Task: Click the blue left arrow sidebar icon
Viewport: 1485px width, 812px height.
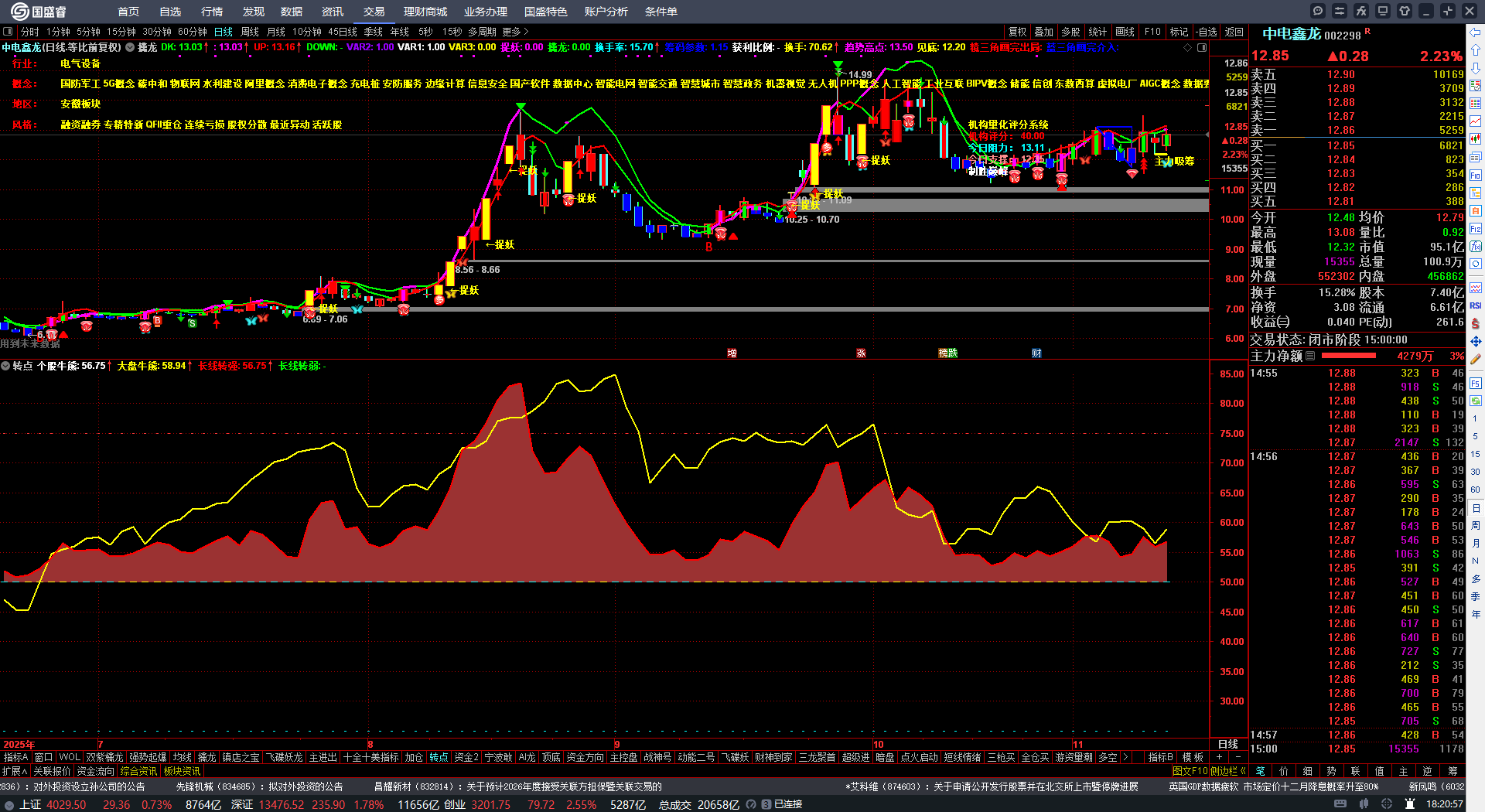Action: [x=1476, y=32]
